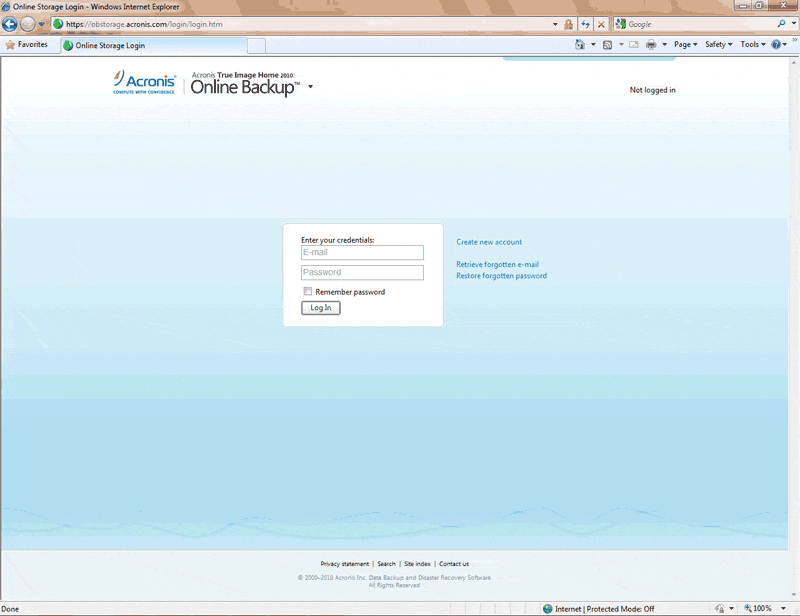800x616 pixels.
Task: Open a new tab with the blank tab button
Action: [x=256, y=46]
